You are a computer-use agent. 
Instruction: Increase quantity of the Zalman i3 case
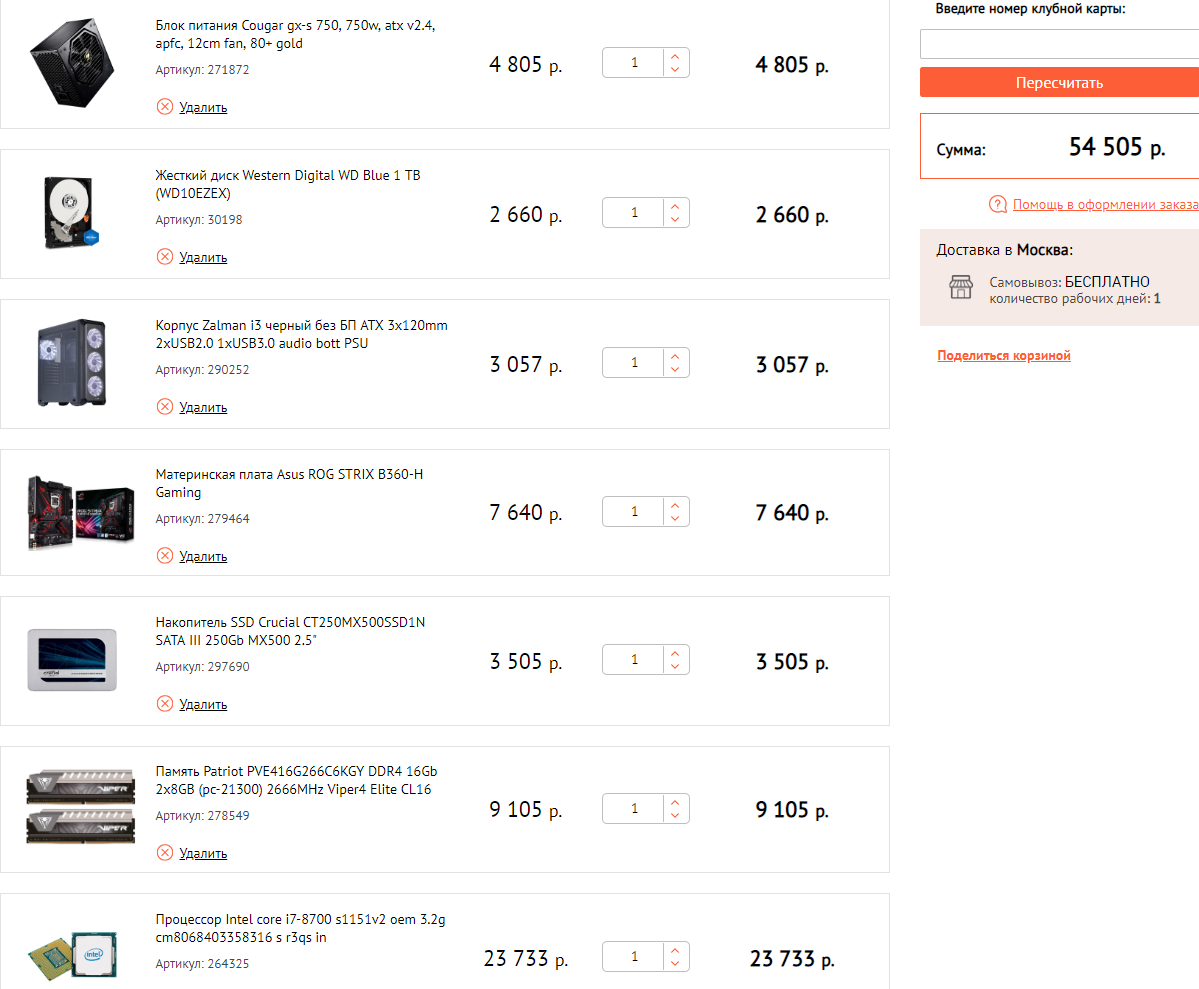coord(675,356)
